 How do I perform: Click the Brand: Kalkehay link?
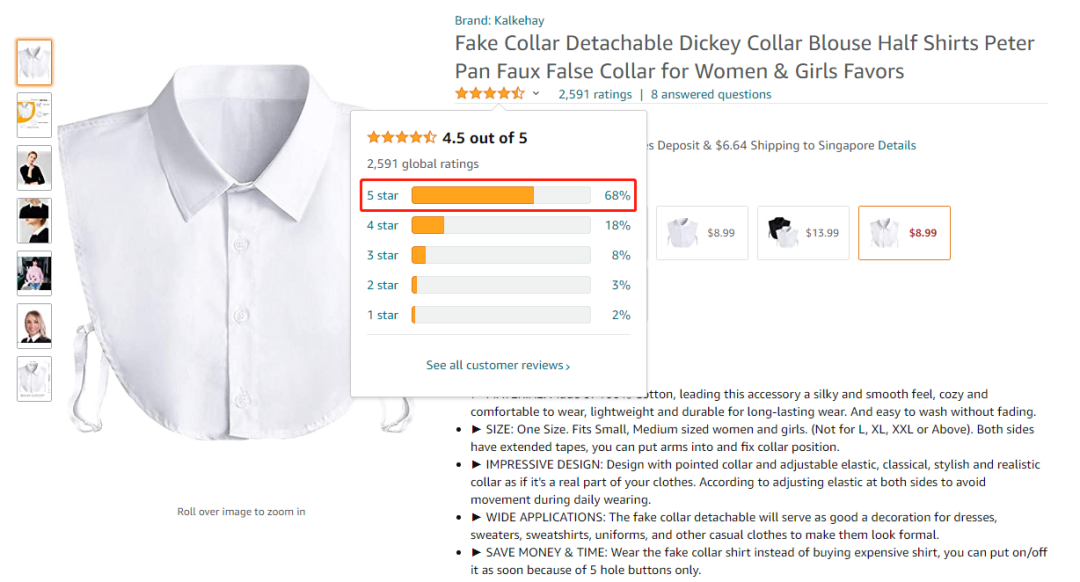click(x=499, y=20)
